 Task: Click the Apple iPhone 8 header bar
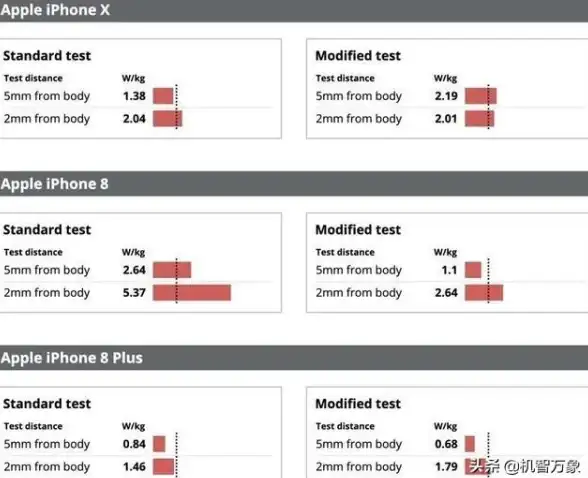(x=294, y=184)
